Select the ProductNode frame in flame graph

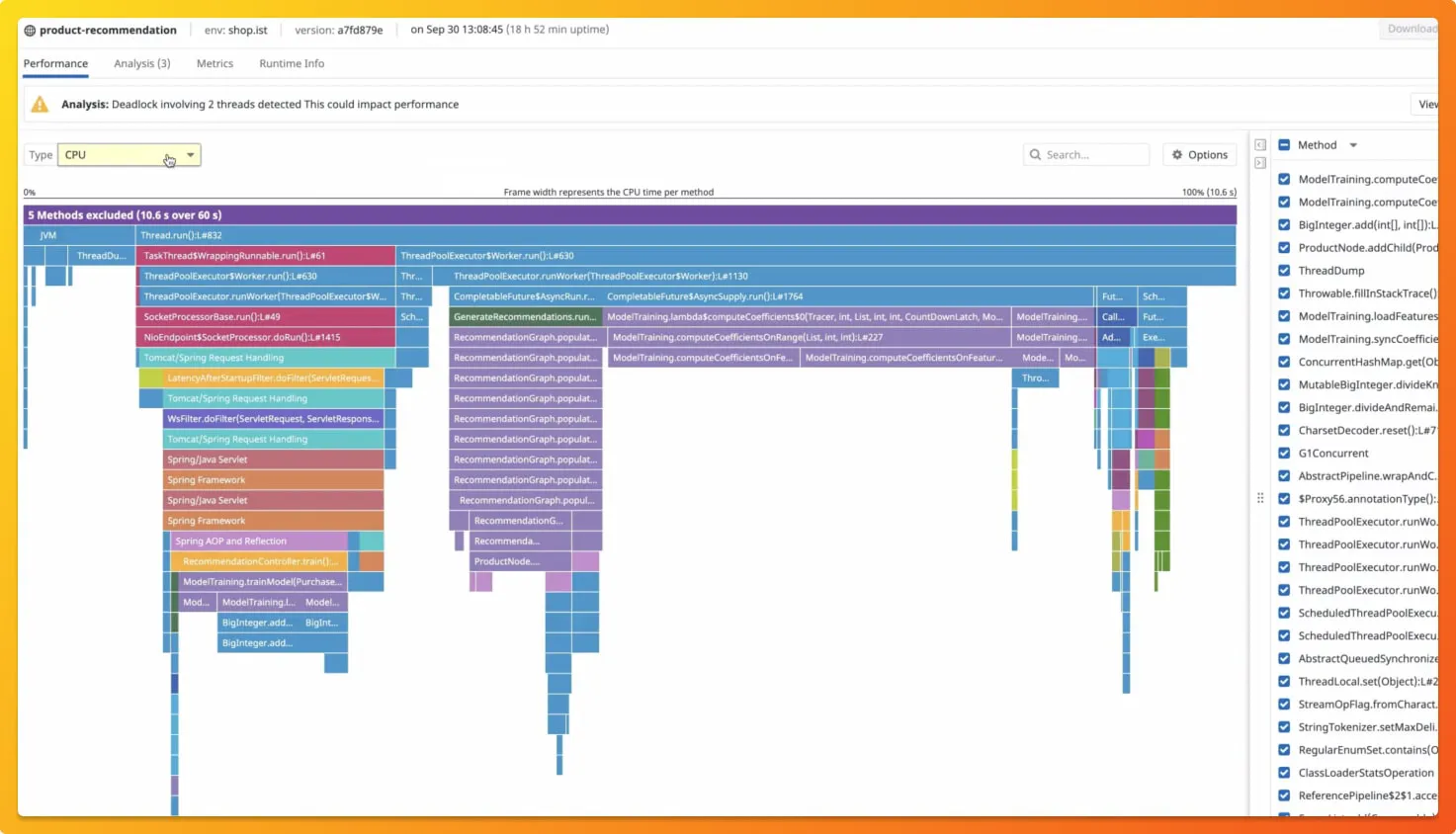521,561
